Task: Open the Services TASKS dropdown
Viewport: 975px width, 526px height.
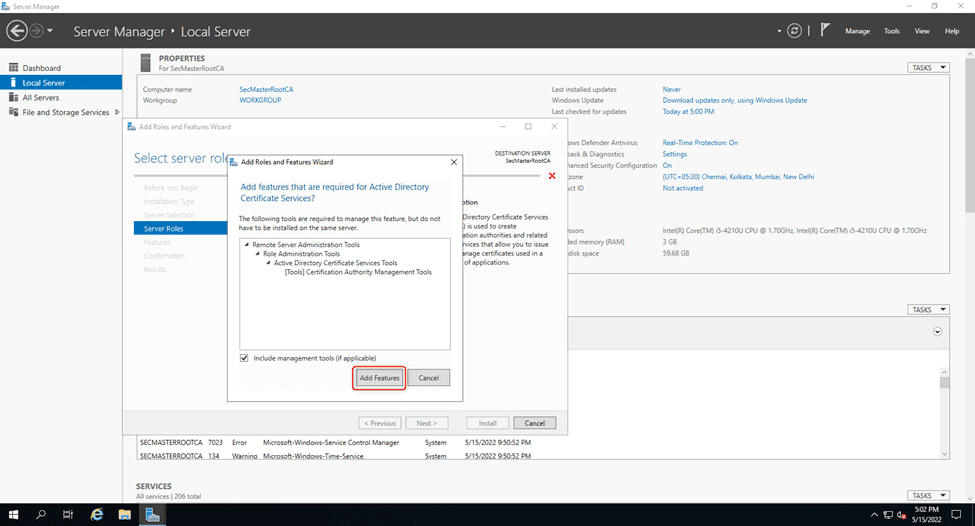Action: coord(928,496)
